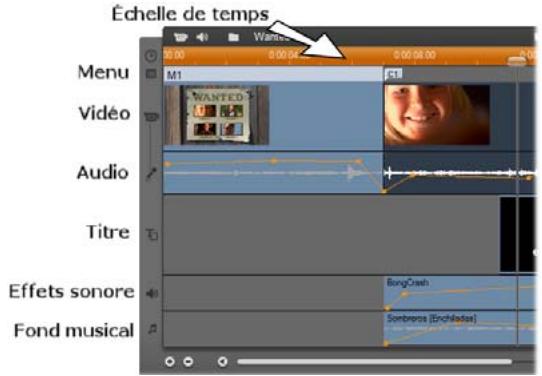542x376 pixels.
Task: Zoom in the timeline with plus button
Action: pos(170,361)
